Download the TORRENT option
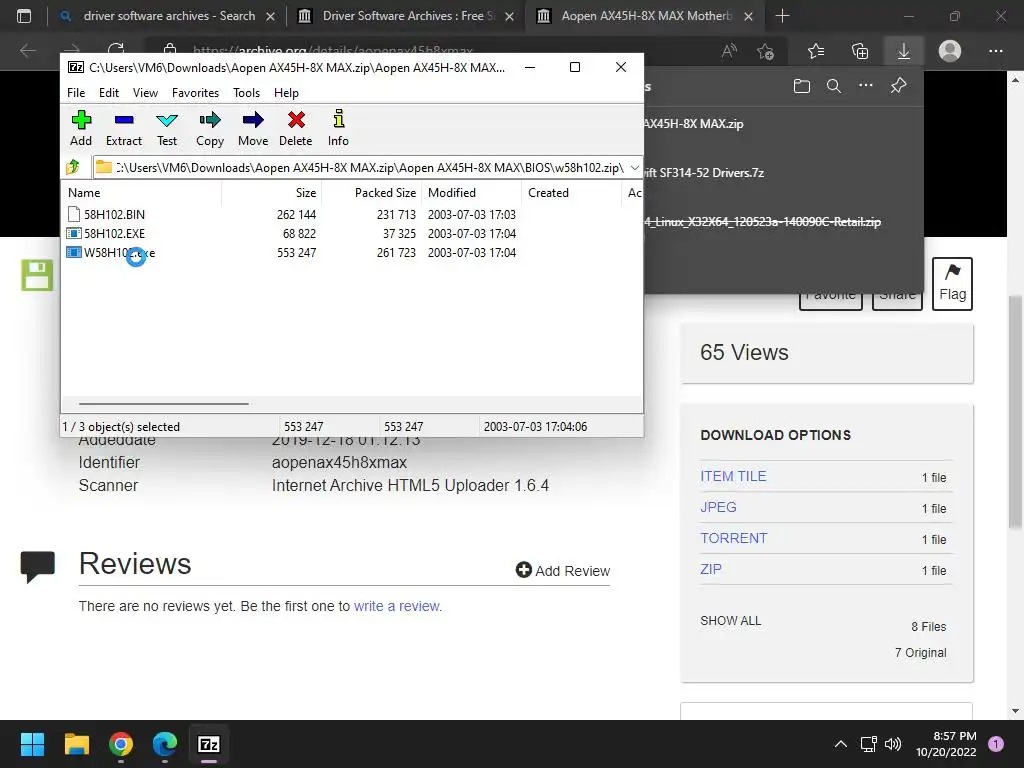1024x768 pixels. (734, 538)
